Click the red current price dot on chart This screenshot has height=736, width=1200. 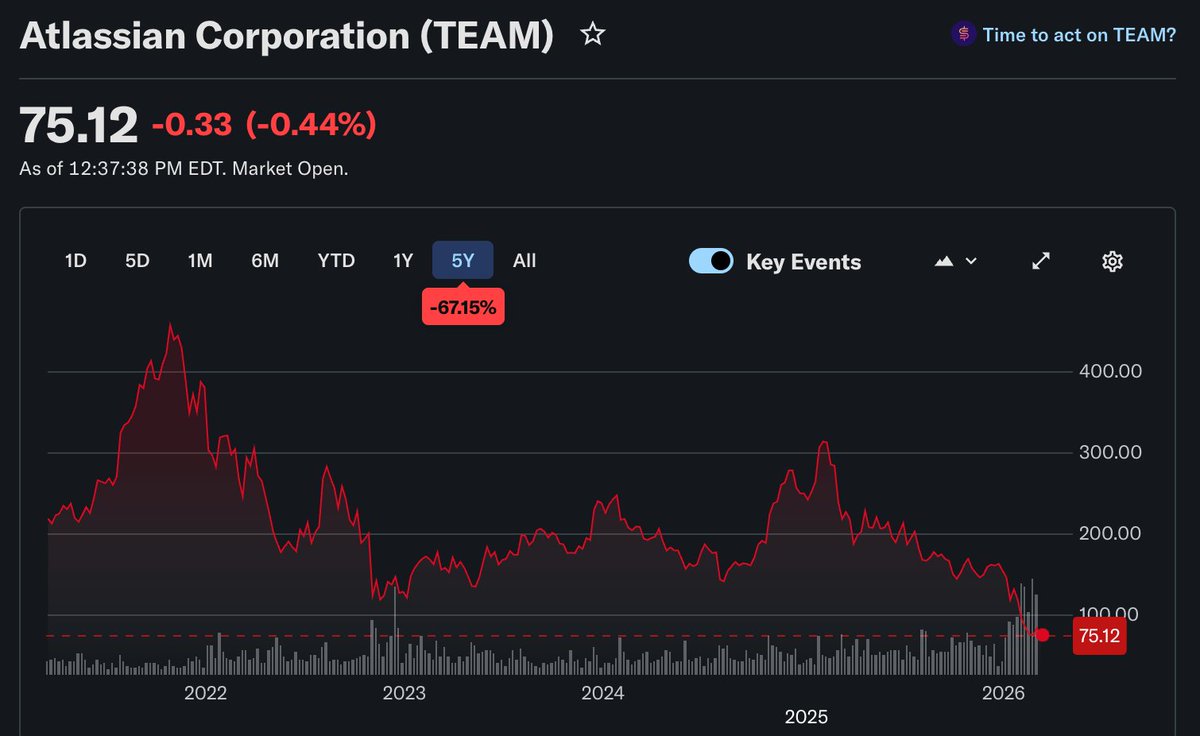click(x=1042, y=635)
